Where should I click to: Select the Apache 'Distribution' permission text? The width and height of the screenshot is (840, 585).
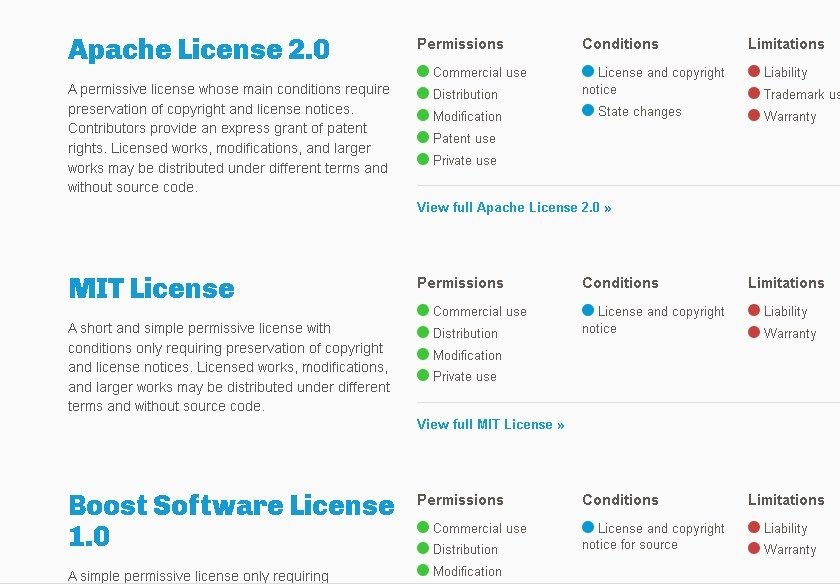click(x=465, y=94)
